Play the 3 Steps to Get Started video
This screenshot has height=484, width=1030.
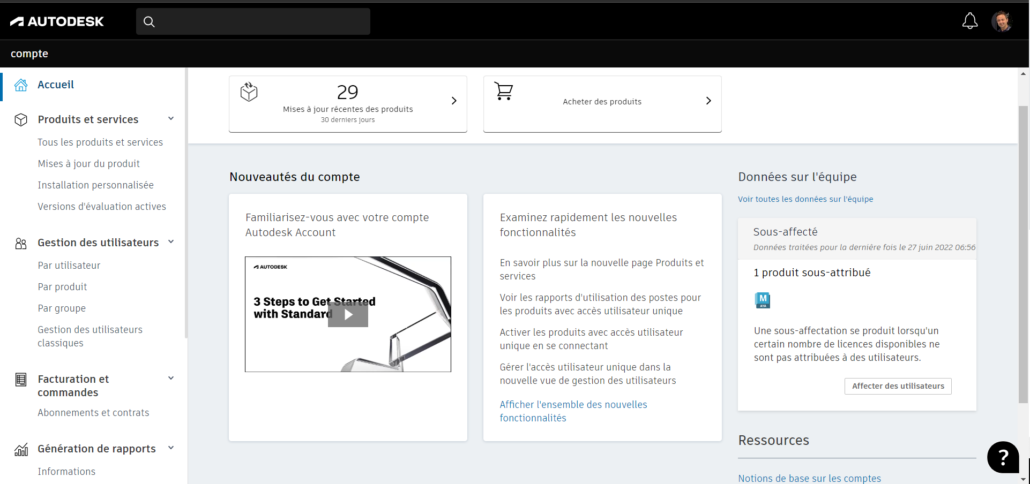tap(348, 315)
